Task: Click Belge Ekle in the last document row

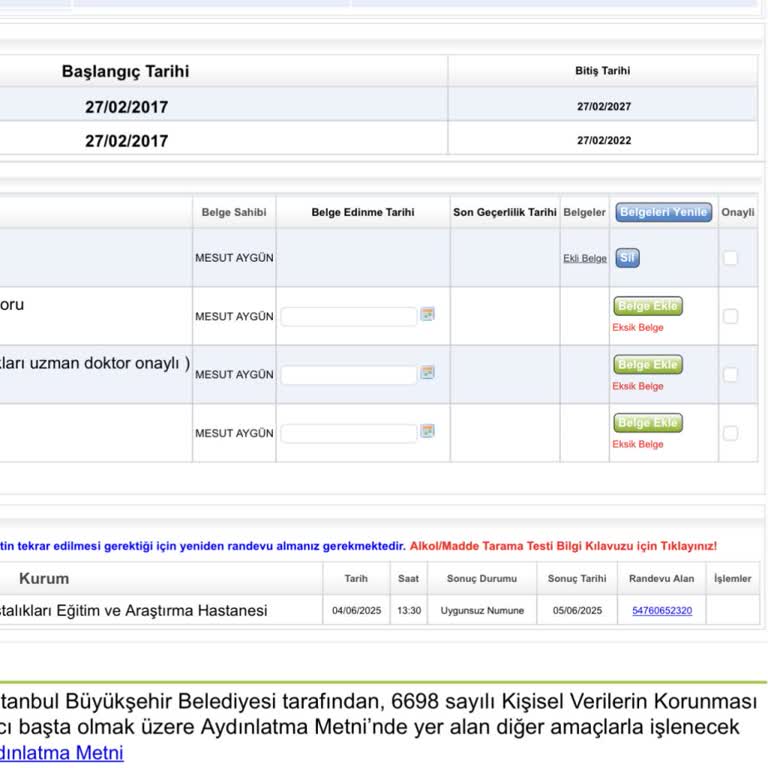Action: pos(648,423)
